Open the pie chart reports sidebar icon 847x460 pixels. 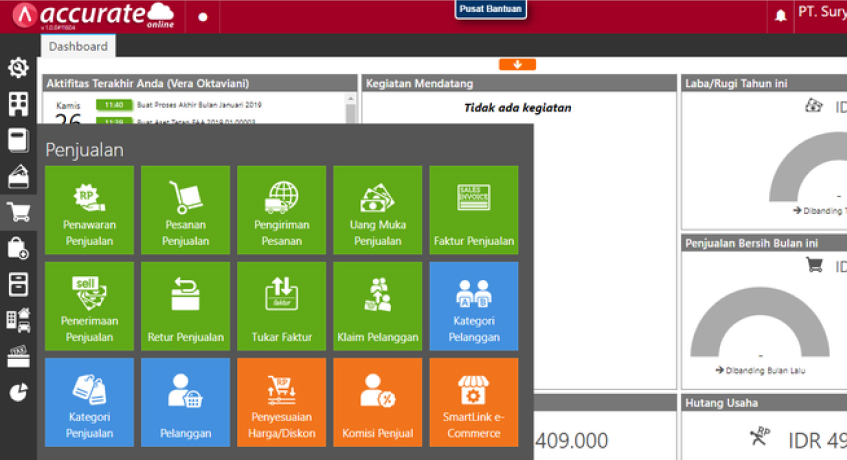tap(18, 392)
